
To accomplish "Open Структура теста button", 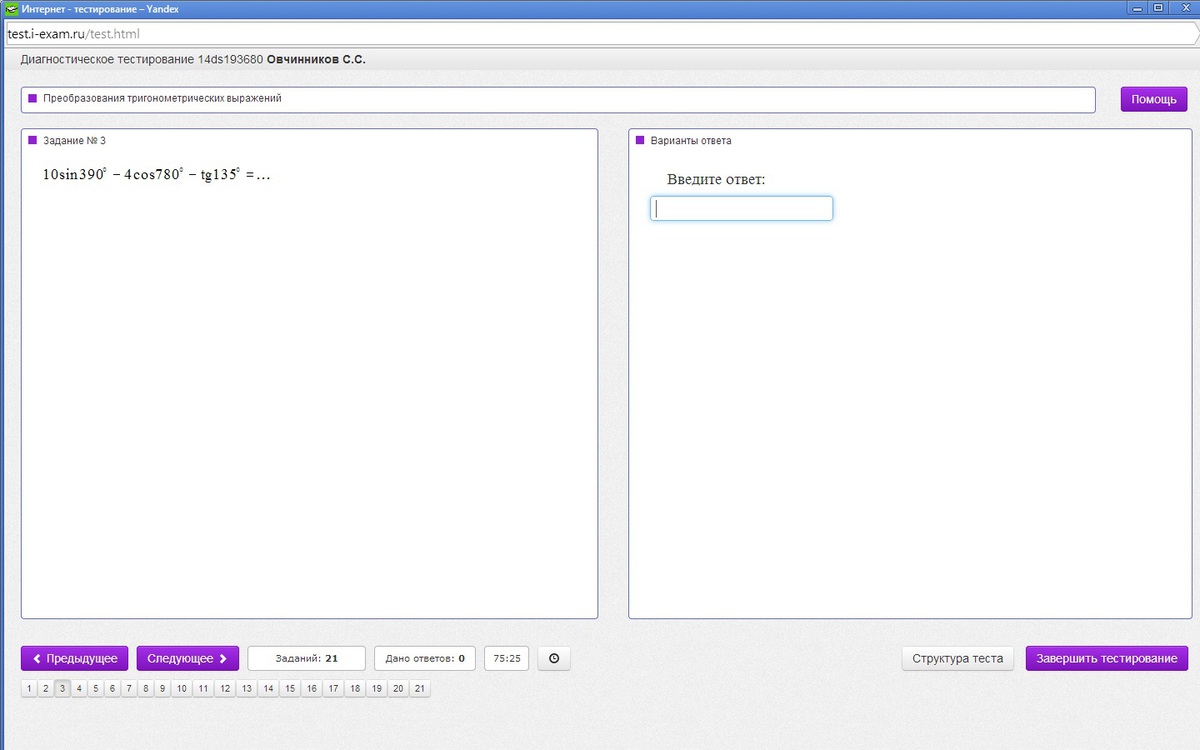I will [958, 658].
